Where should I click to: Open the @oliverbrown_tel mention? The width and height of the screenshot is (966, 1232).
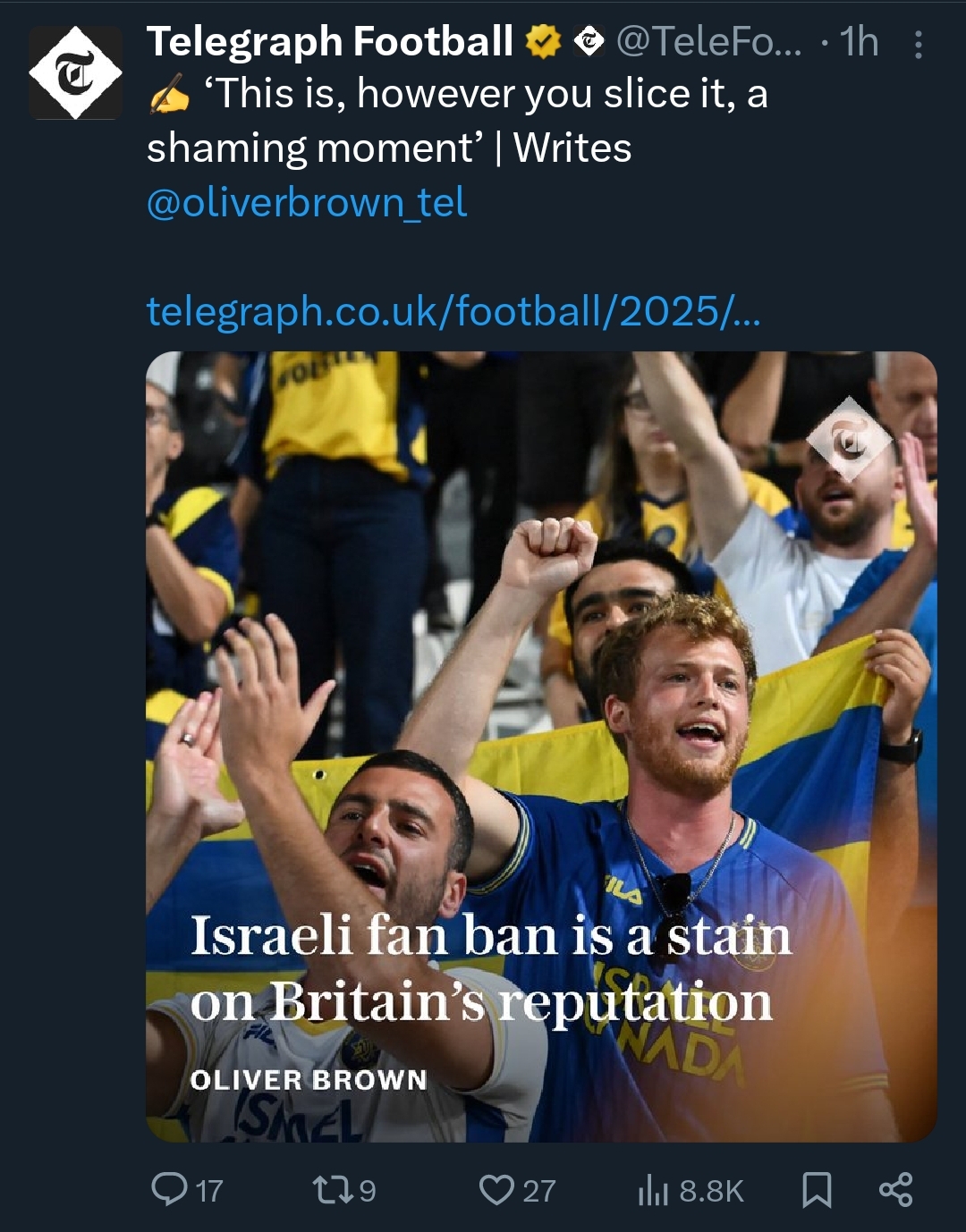point(307,203)
